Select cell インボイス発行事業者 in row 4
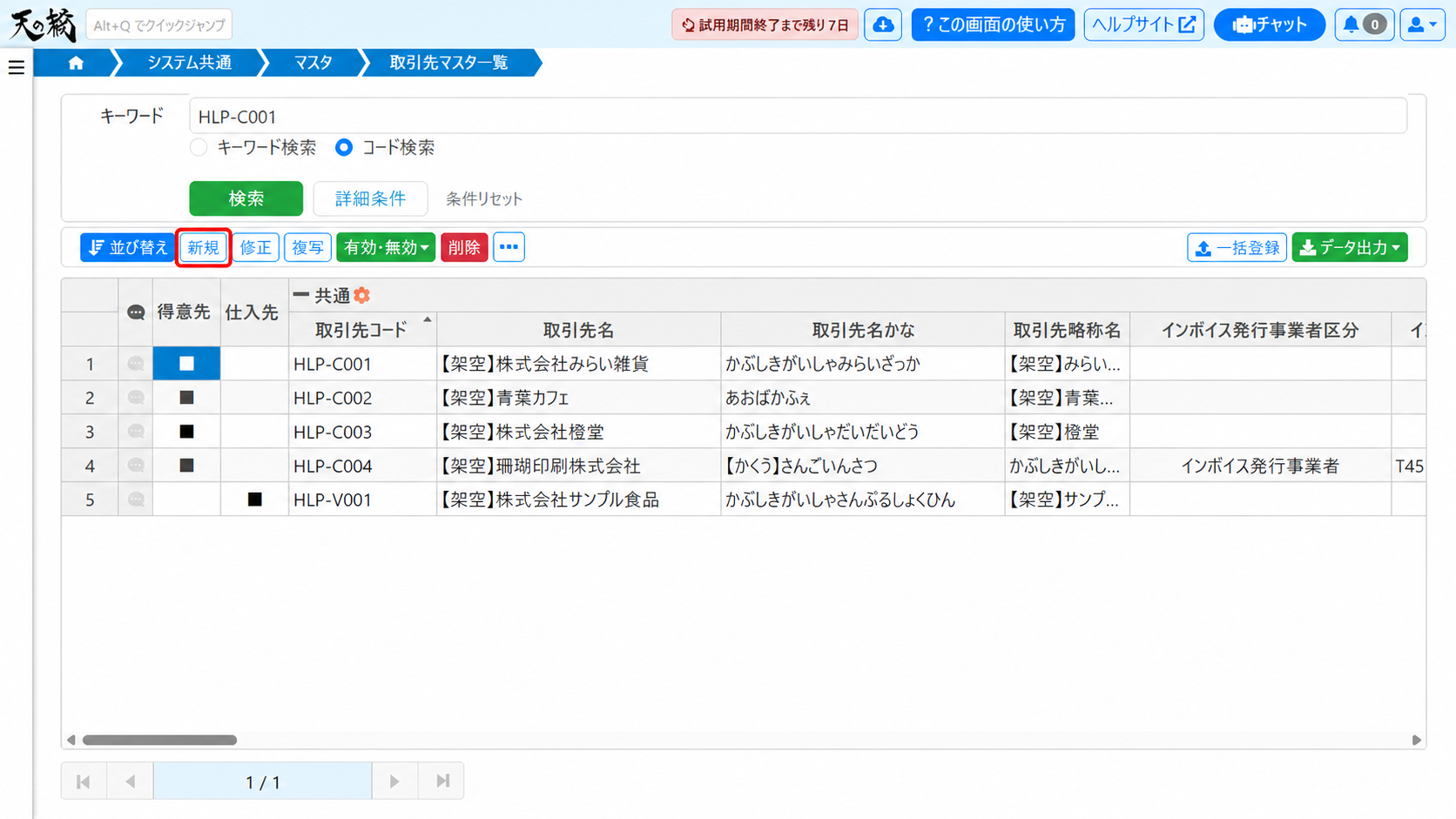 click(1260, 466)
